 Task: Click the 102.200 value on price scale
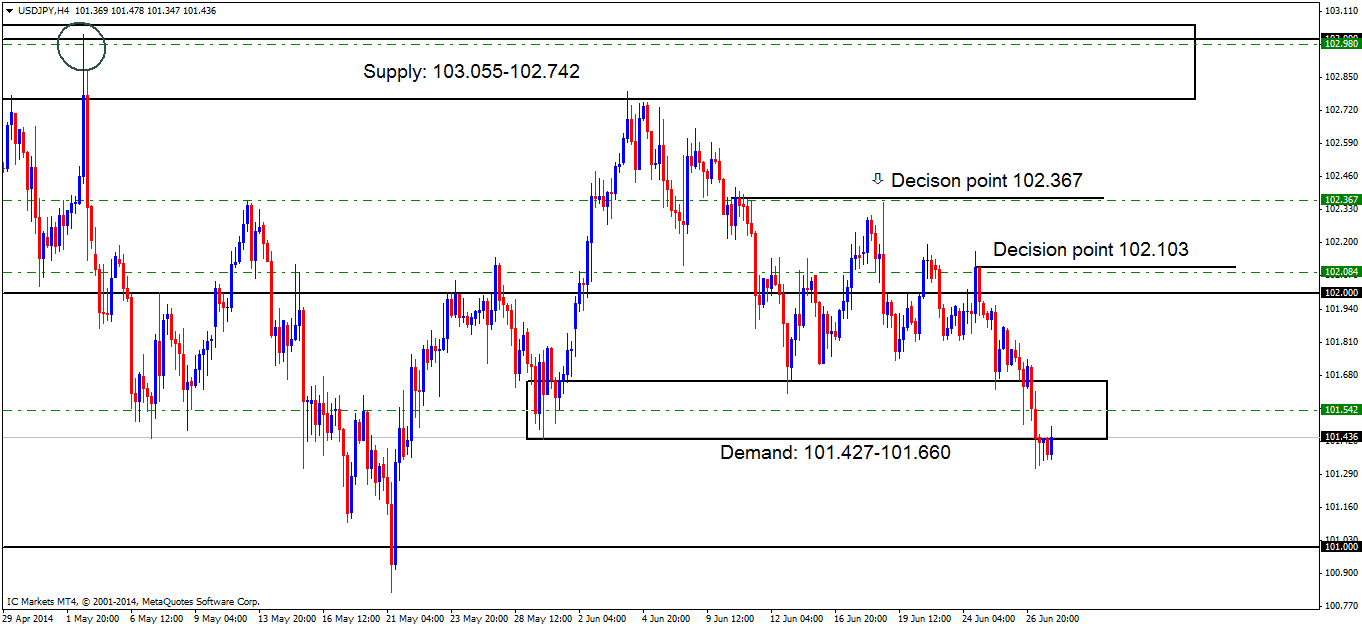(x=1340, y=241)
